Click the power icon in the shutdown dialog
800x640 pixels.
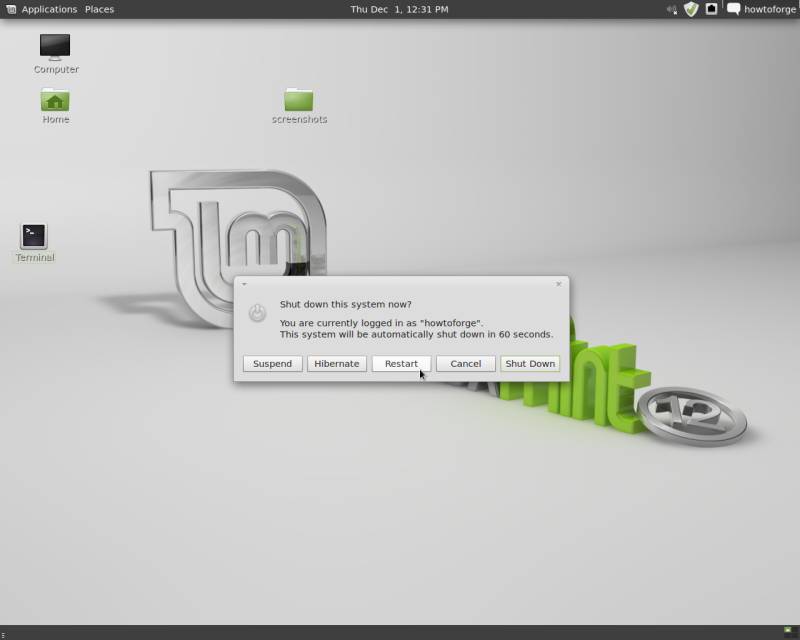click(x=257, y=313)
